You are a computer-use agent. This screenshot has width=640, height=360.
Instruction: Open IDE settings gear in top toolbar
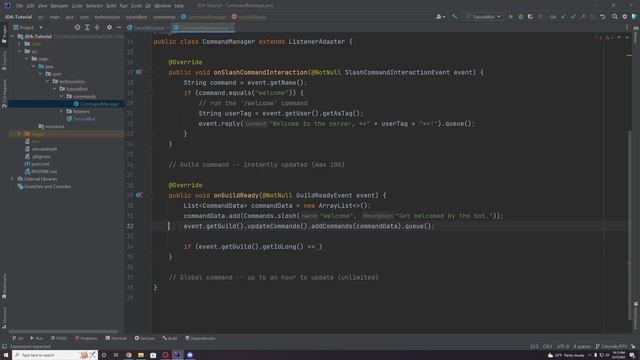pos(624,17)
